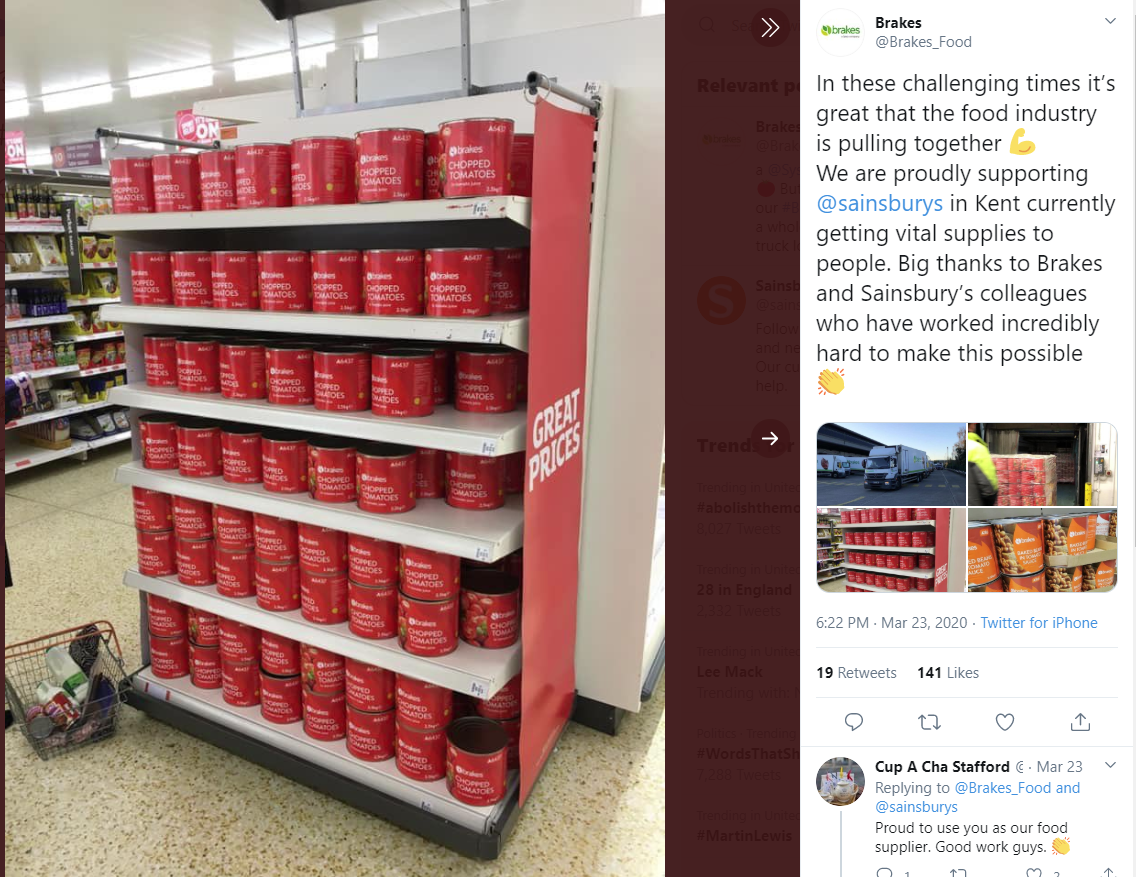Open the pallet loading photo thumbnail
1136x877 pixels.
click(x=1043, y=464)
